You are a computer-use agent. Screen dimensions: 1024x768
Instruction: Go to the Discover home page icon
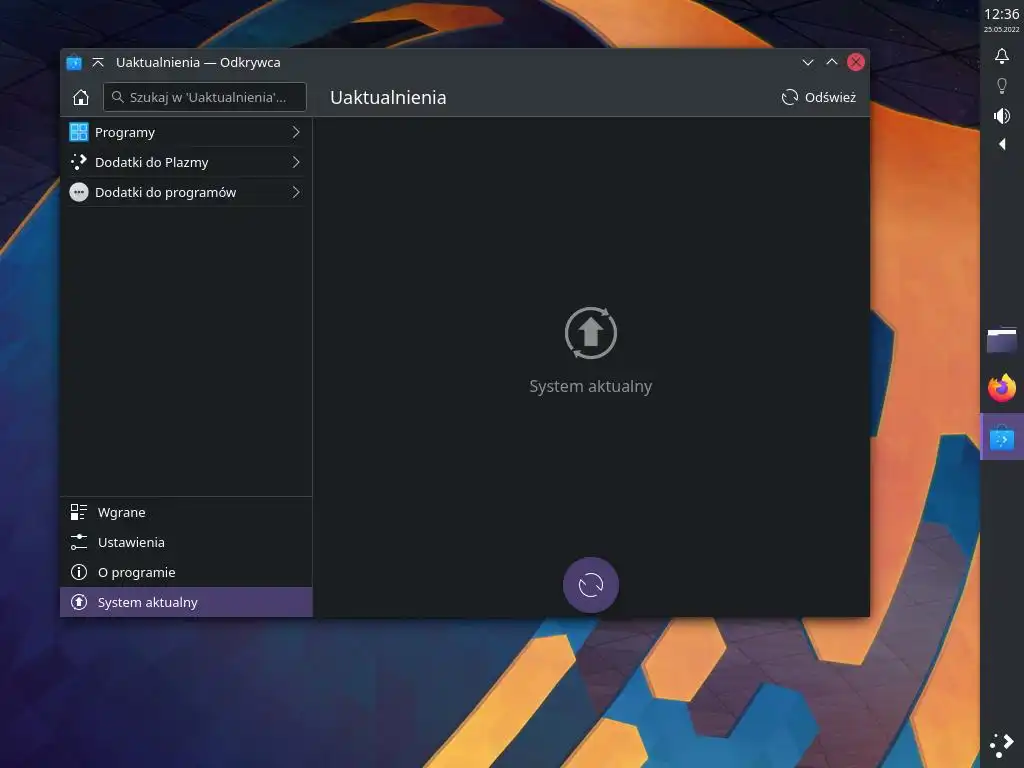[80, 97]
